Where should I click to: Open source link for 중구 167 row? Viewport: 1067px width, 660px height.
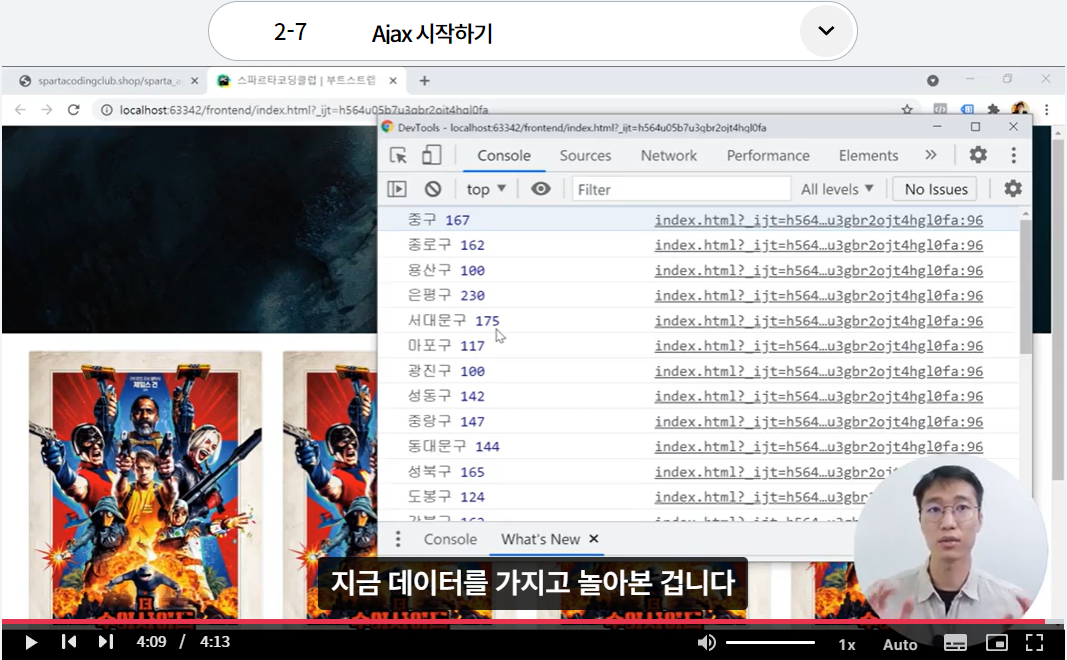coord(819,220)
